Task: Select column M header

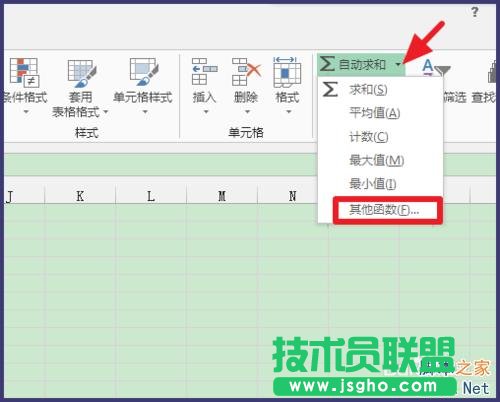Action: pos(222,195)
